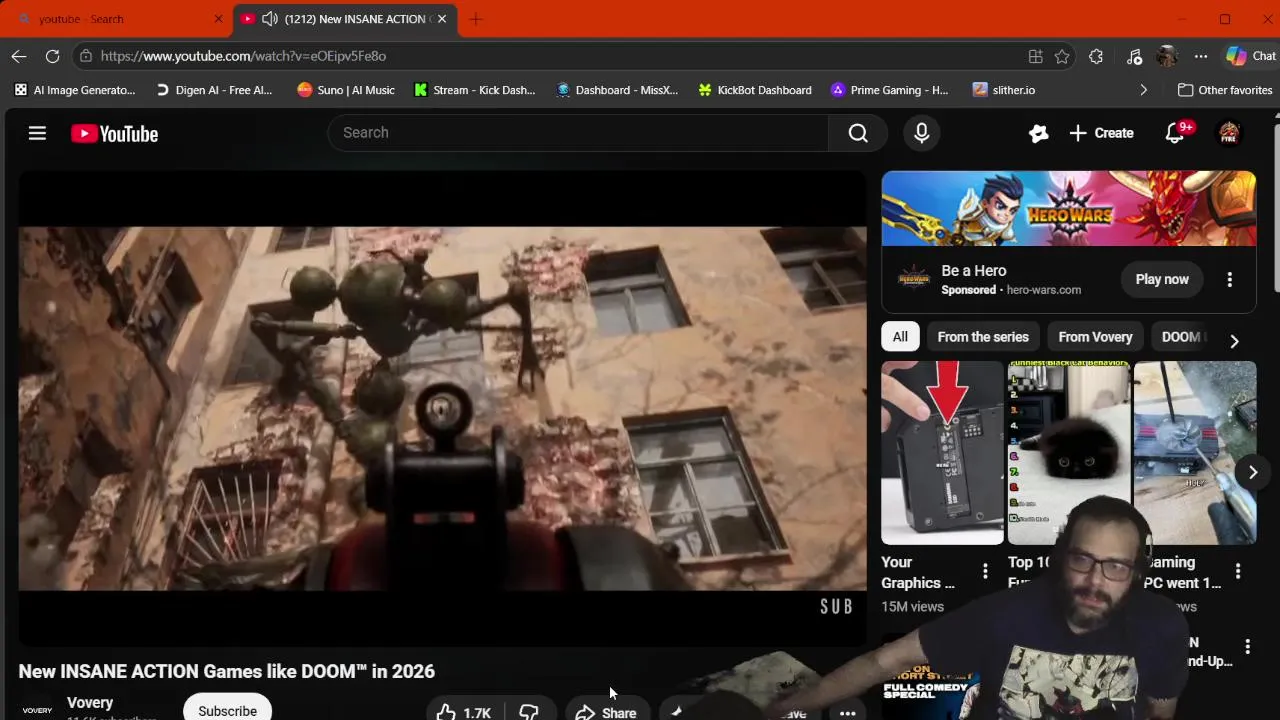This screenshot has width=1280, height=720.
Task: Open KickBot Dashboard bookmark
Action: [x=755, y=90]
